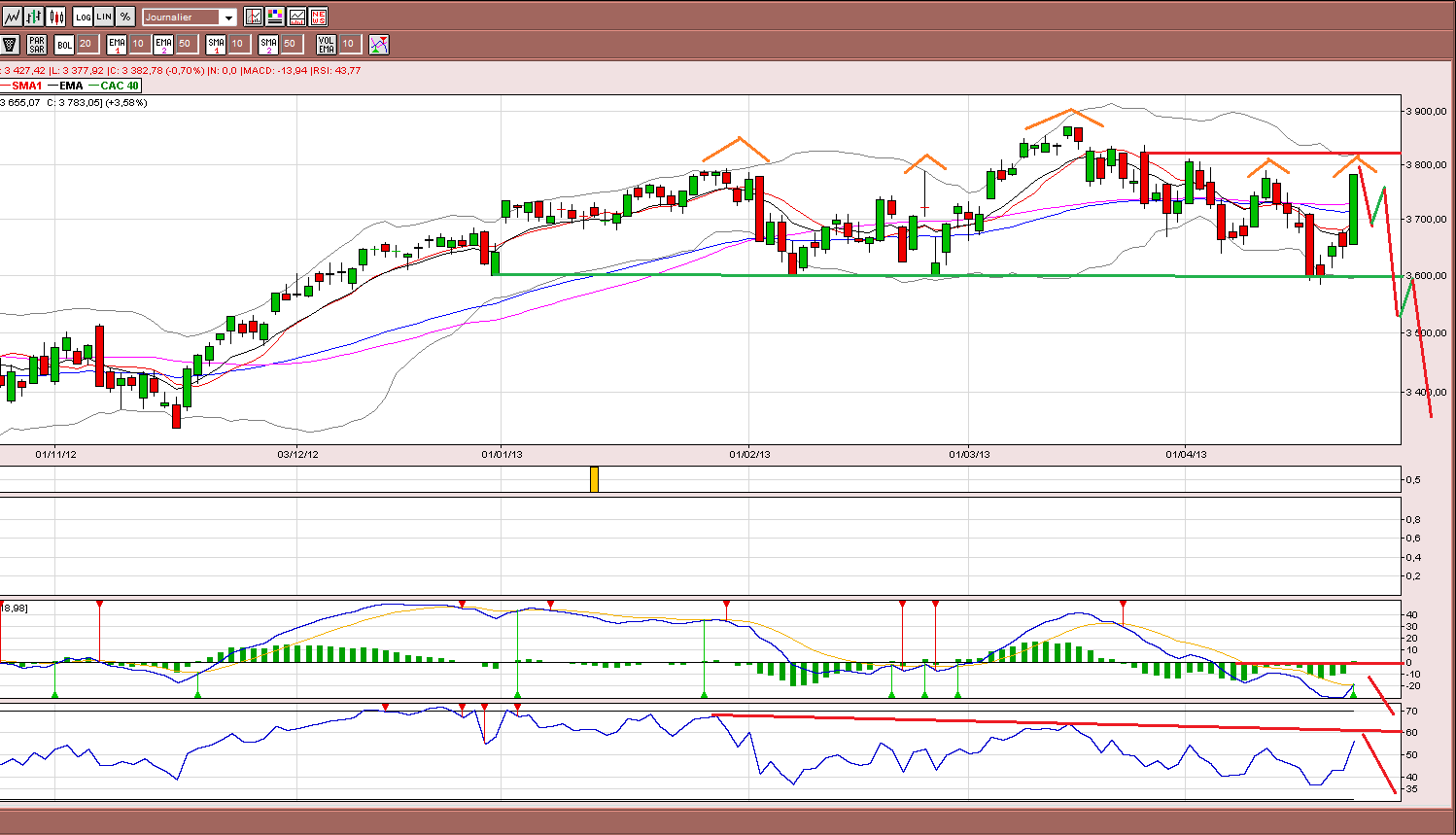1456x835 pixels.
Task: Click the RSI: 43,77 status value
Action: pos(335,71)
